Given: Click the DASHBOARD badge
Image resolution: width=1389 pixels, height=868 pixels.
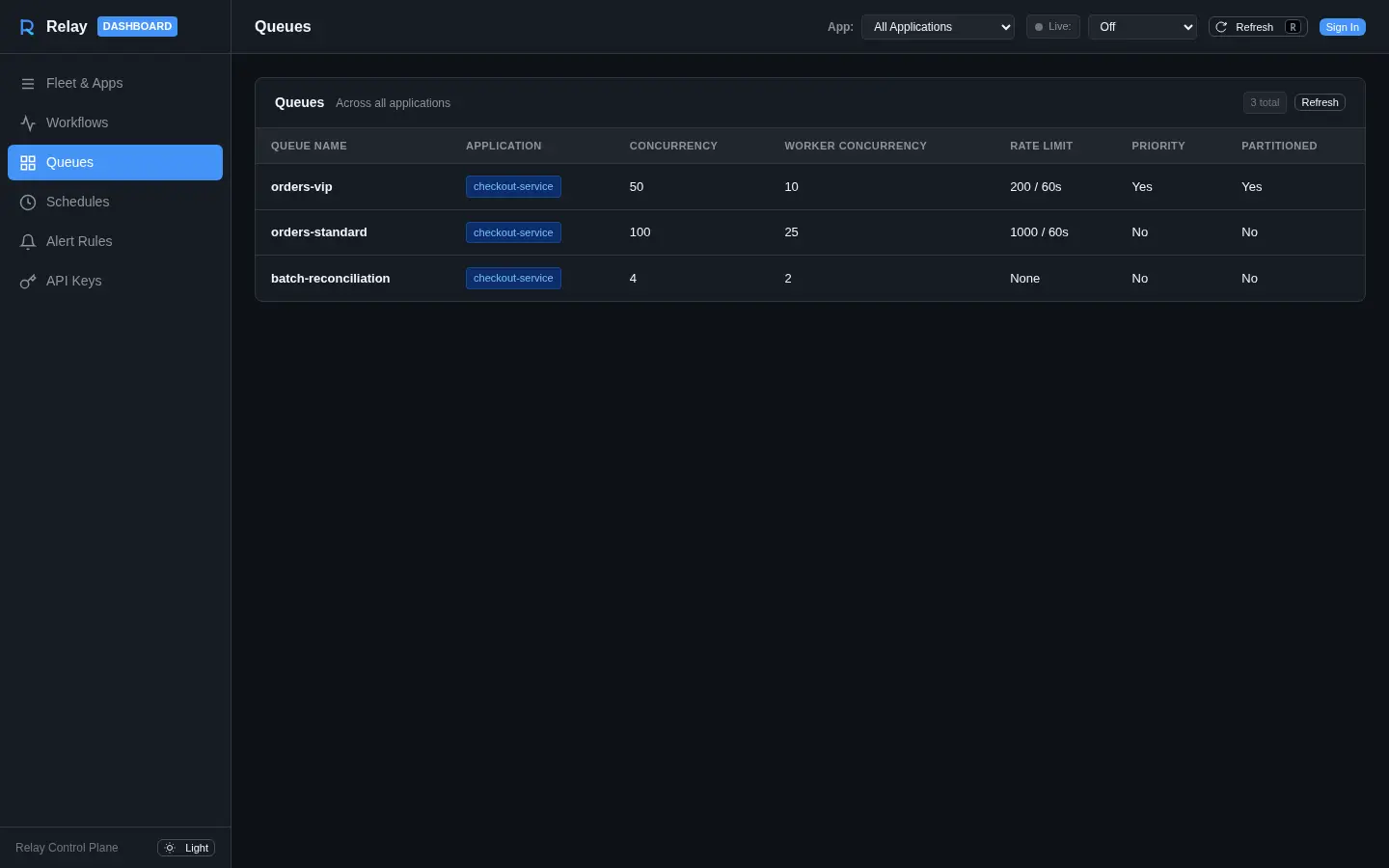Looking at the screenshot, I should (x=137, y=26).
